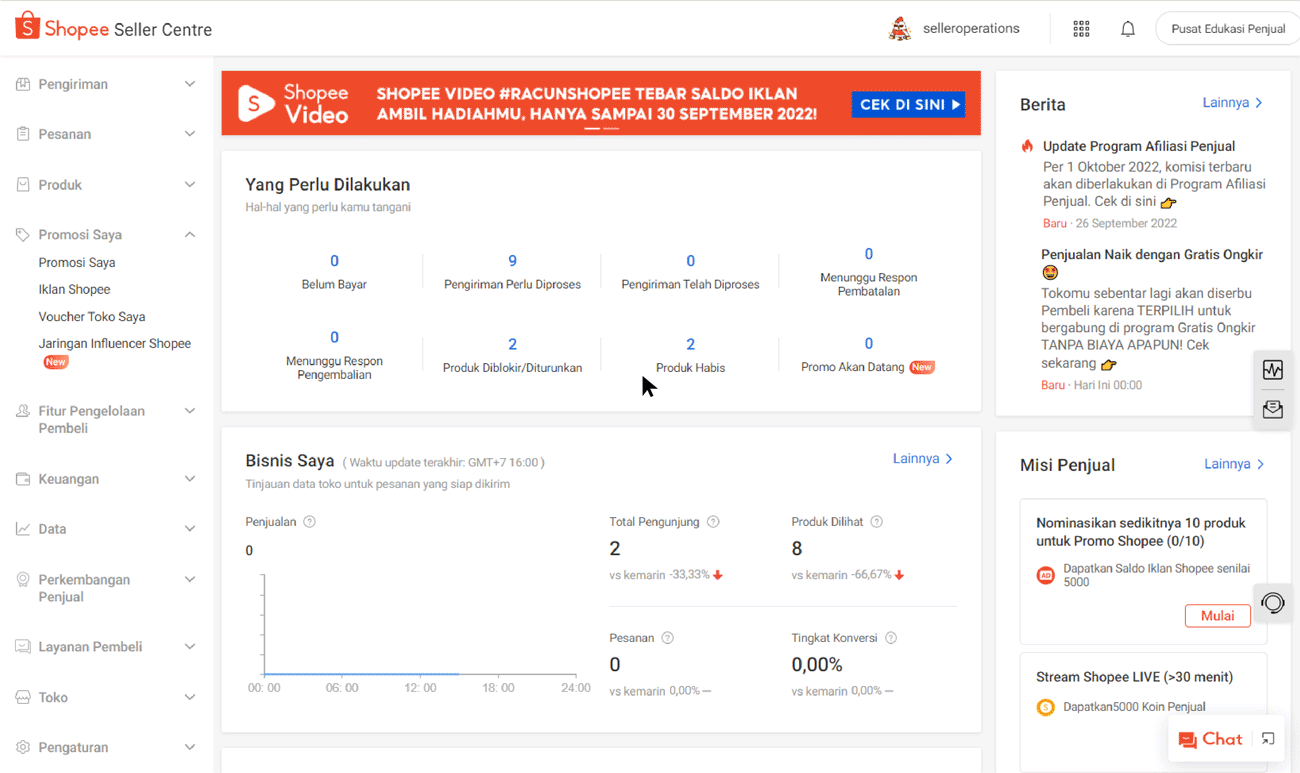This screenshot has width=1300, height=773.
Task: Select Voucher Toko Saya menu item
Action: (x=92, y=316)
